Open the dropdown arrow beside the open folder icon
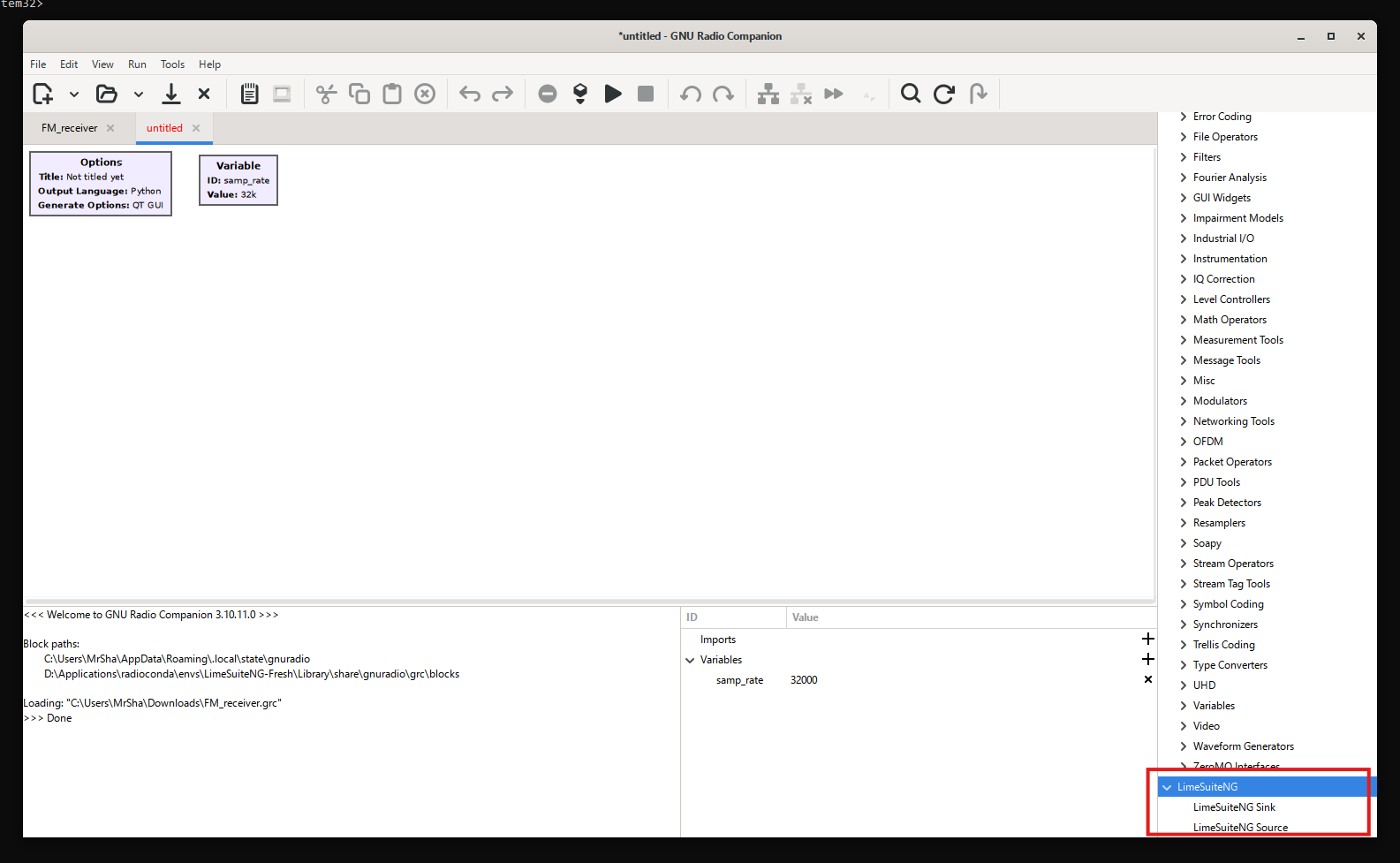This screenshot has width=1400, height=863. click(x=139, y=94)
